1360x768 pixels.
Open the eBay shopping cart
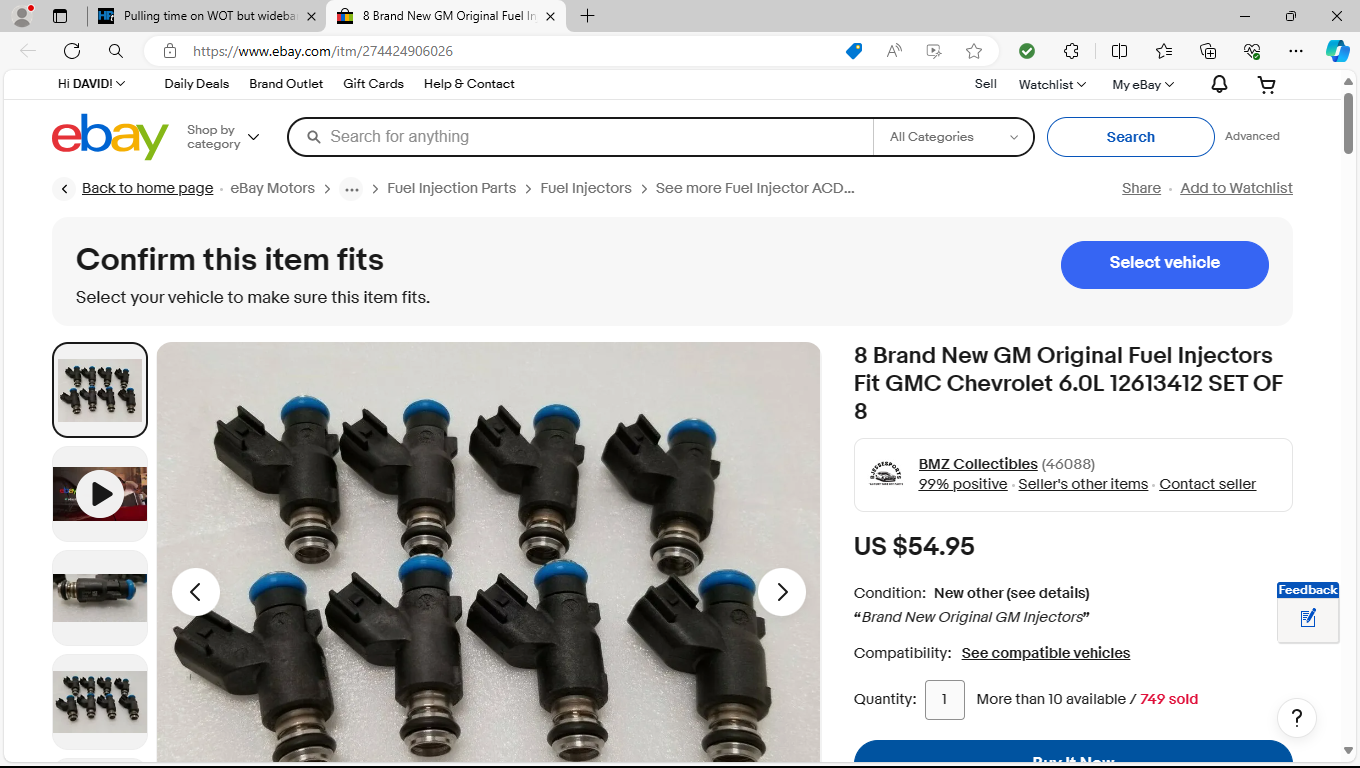coord(1266,85)
